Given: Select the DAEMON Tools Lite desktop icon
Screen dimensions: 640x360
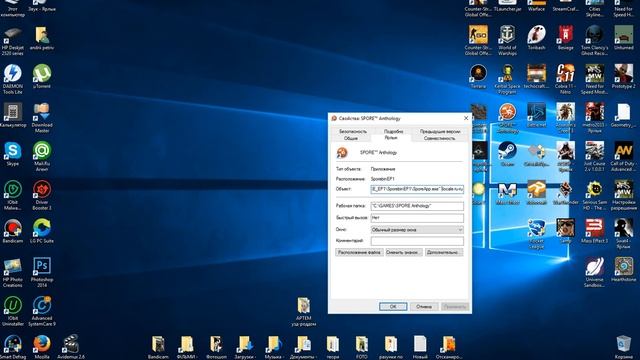Looking at the screenshot, I should coord(13,79).
